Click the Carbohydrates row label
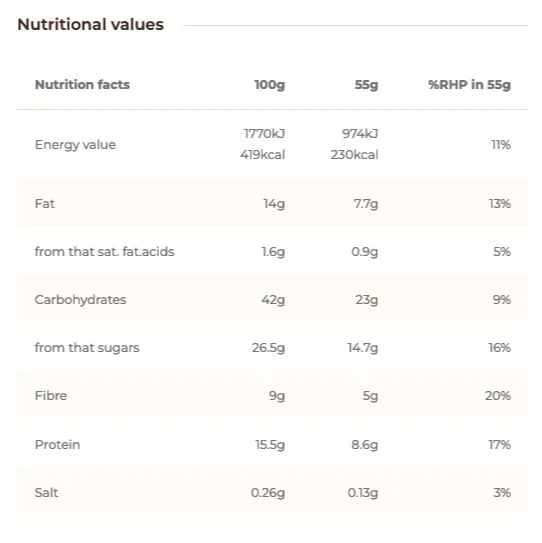This screenshot has width=542, height=543. pyautogui.click(x=80, y=300)
